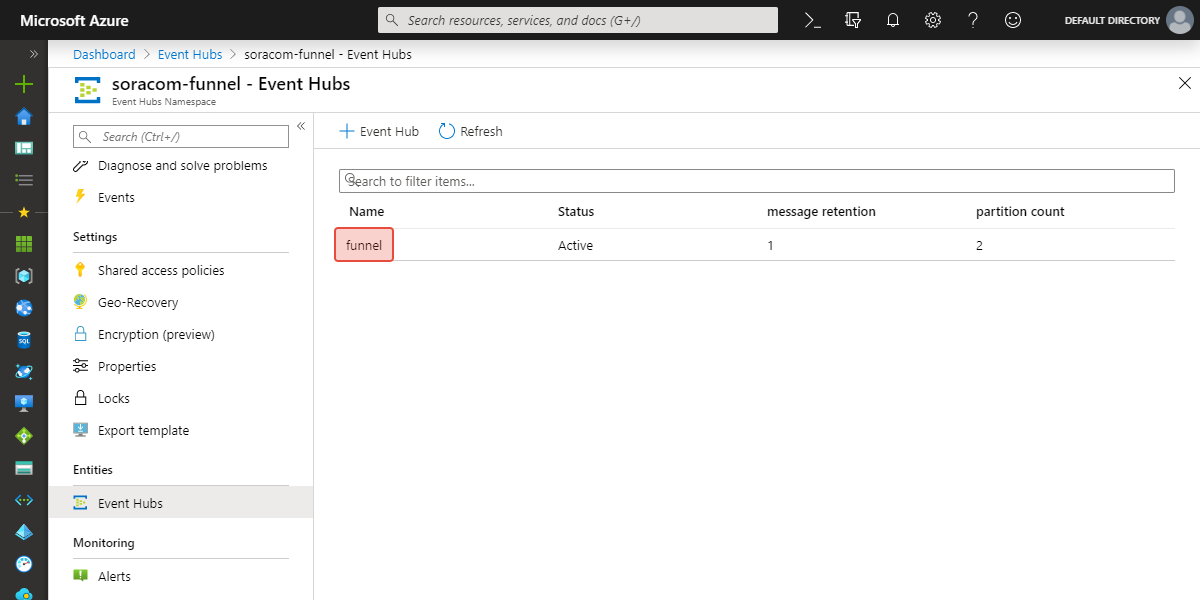Open Cloud Shell from the top bar
The image size is (1200, 600).
tap(813, 20)
